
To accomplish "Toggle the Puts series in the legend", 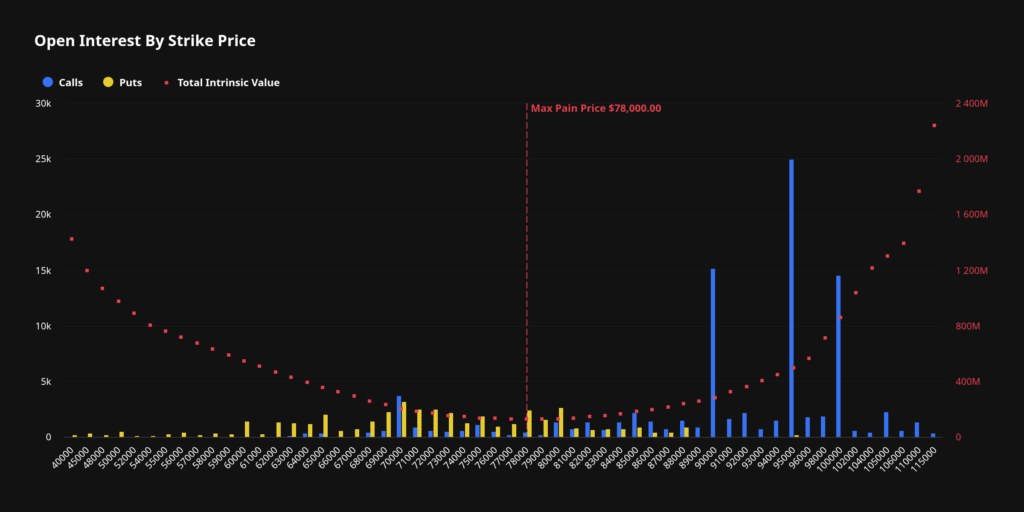I will tap(123, 83).
